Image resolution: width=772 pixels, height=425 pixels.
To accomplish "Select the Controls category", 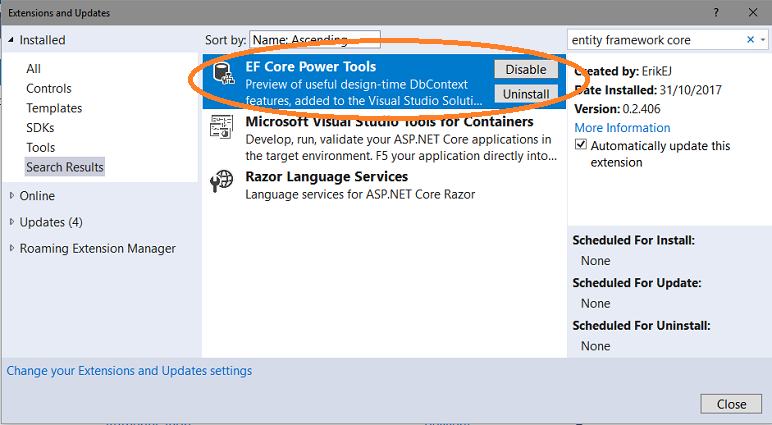I will tap(49, 88).
